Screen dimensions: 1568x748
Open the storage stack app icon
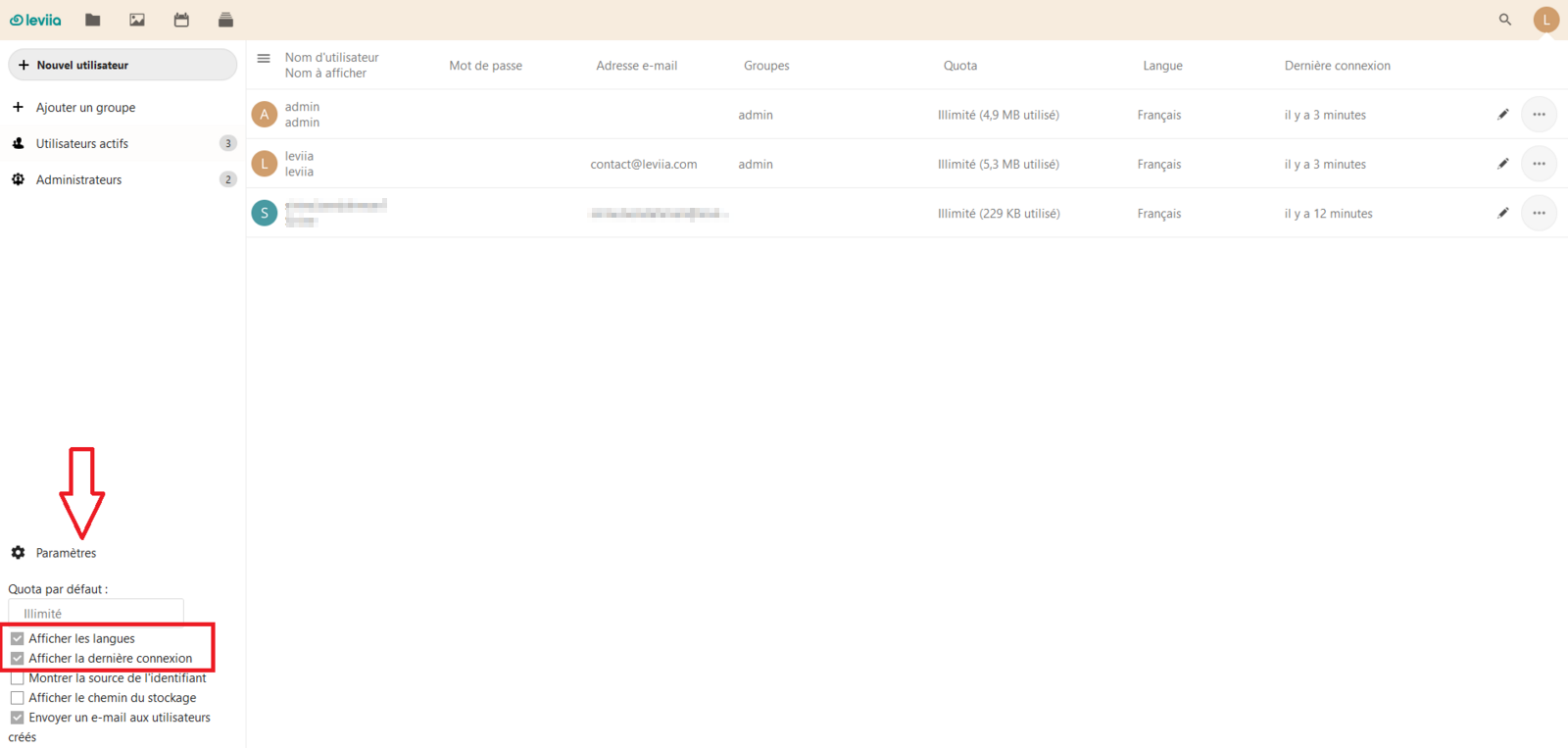point(225,20)
